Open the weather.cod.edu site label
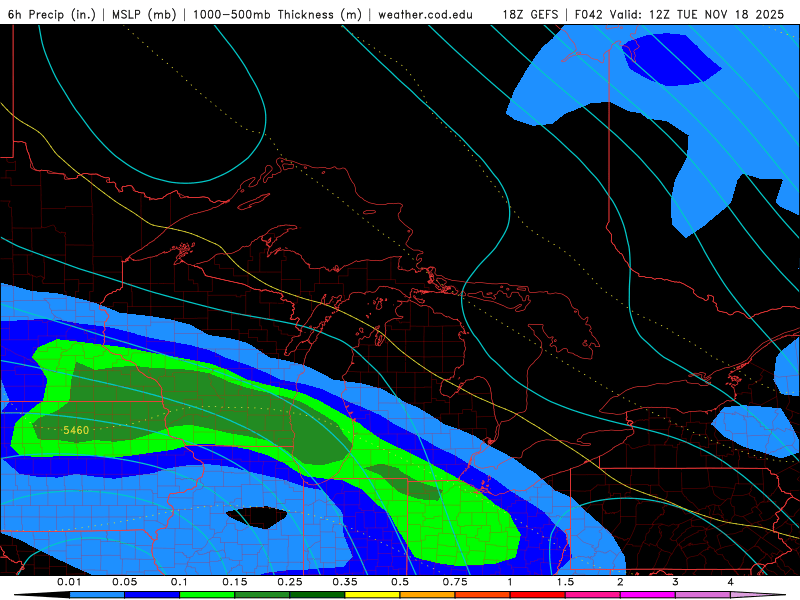This screenshot has width=800, height=600. (426, 14)
